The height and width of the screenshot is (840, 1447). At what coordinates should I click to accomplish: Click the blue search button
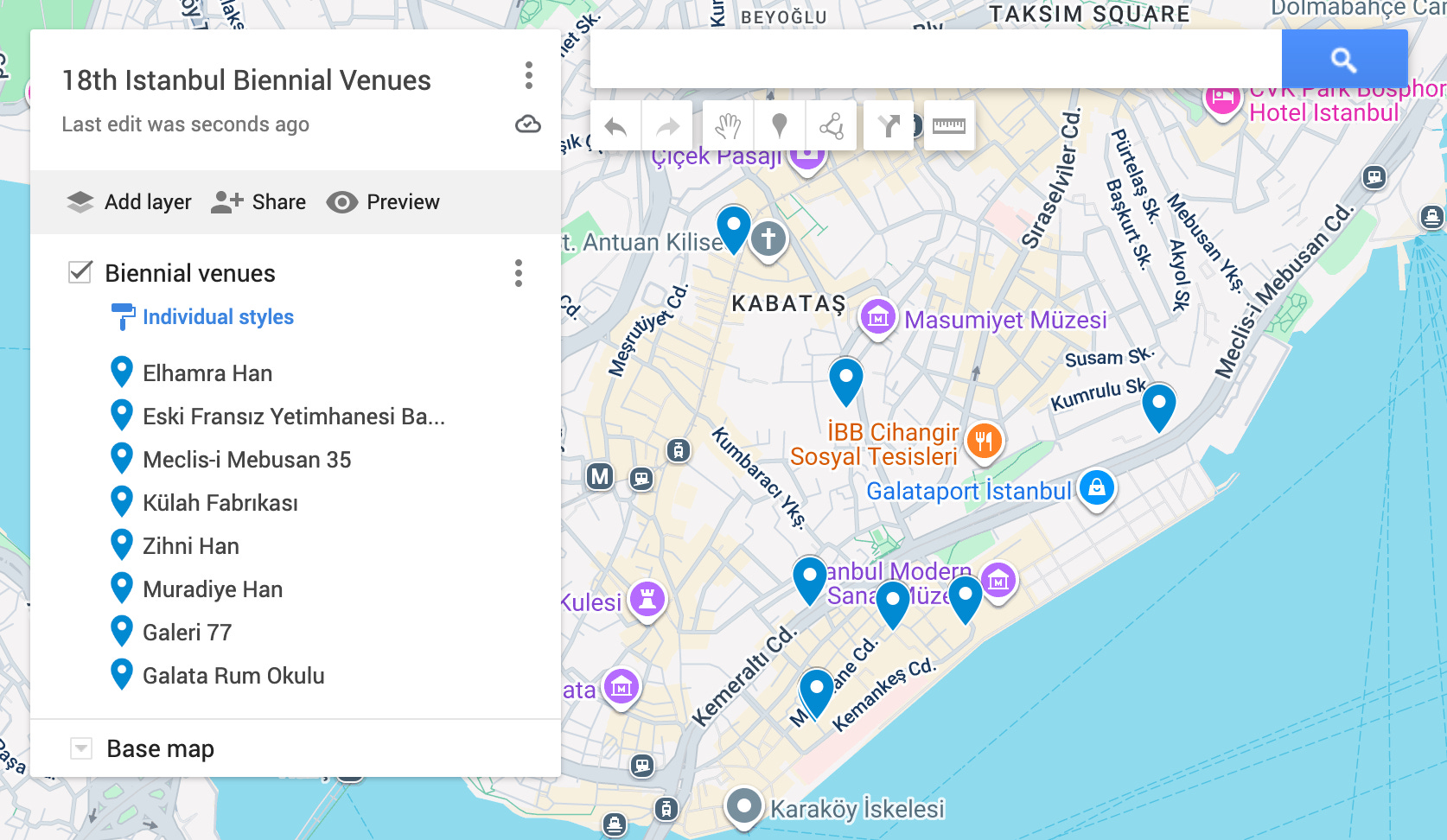1344,59
